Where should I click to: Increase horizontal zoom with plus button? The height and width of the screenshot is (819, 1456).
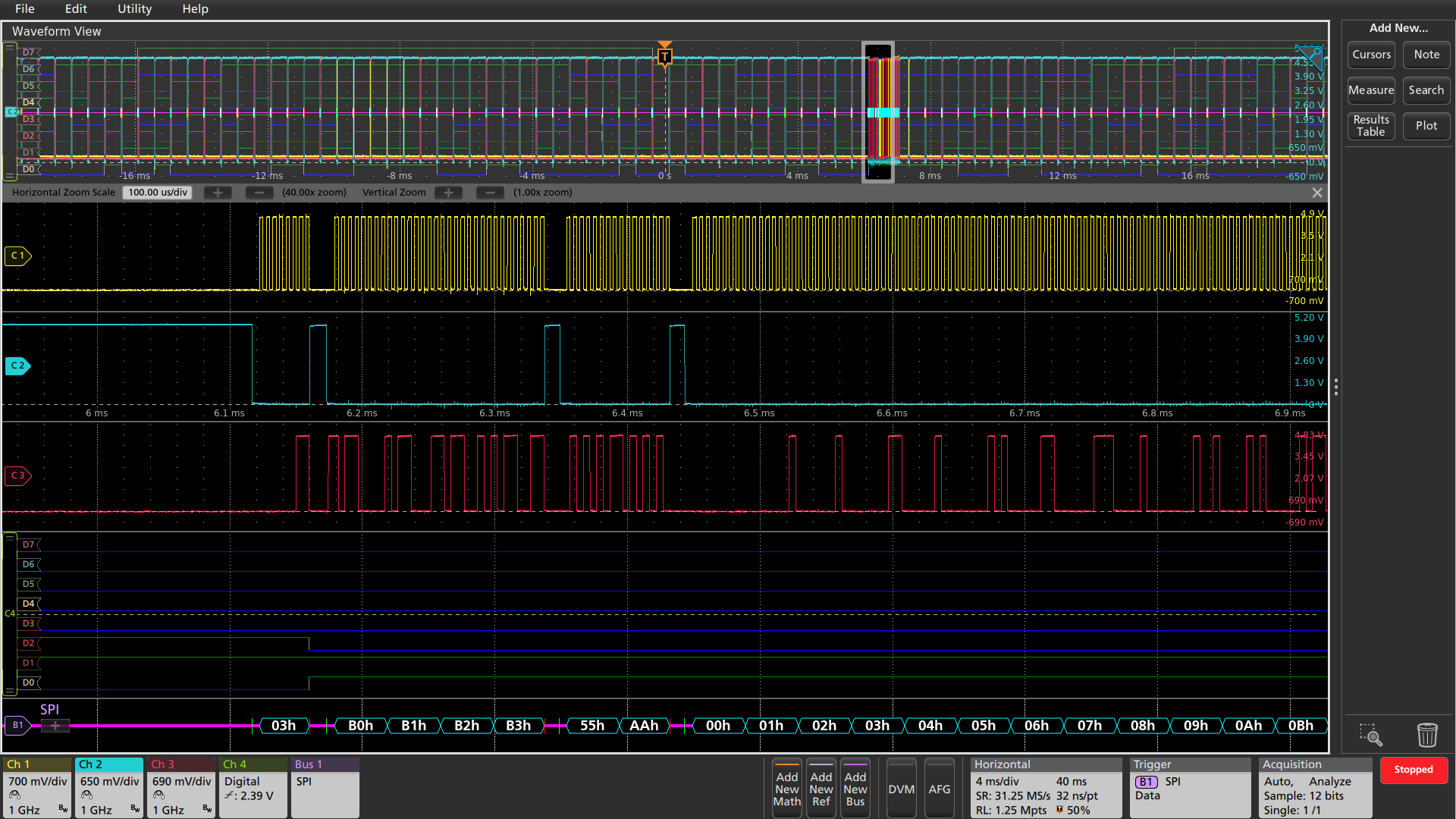[x=218, y=193]
